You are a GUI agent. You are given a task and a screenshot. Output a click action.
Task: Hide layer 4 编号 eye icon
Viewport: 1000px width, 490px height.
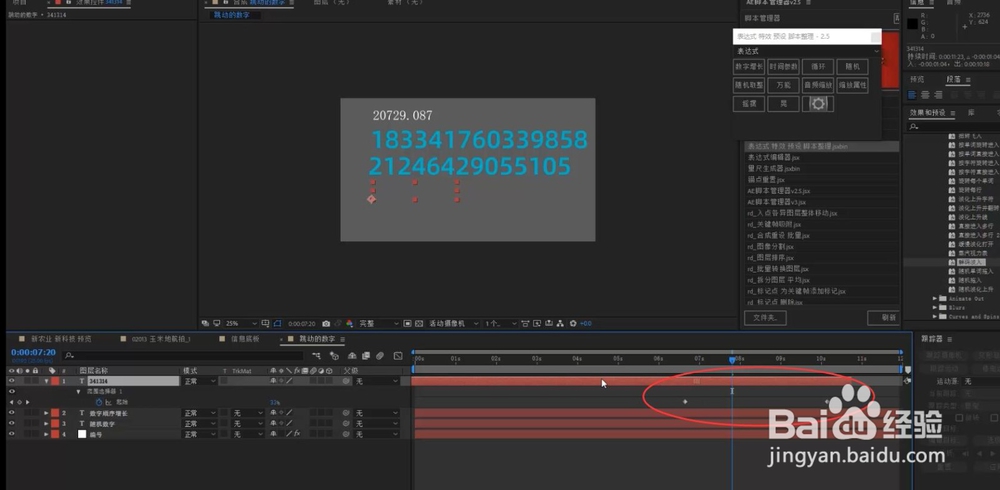click(11, 434)
